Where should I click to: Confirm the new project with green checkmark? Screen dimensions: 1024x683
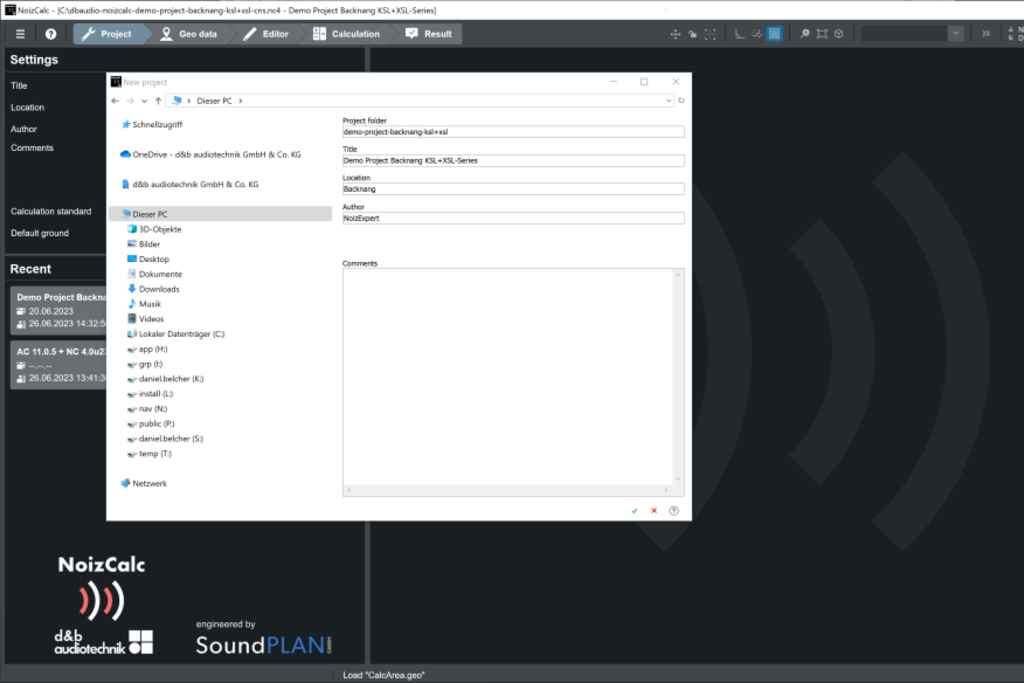tap(634, 511)
